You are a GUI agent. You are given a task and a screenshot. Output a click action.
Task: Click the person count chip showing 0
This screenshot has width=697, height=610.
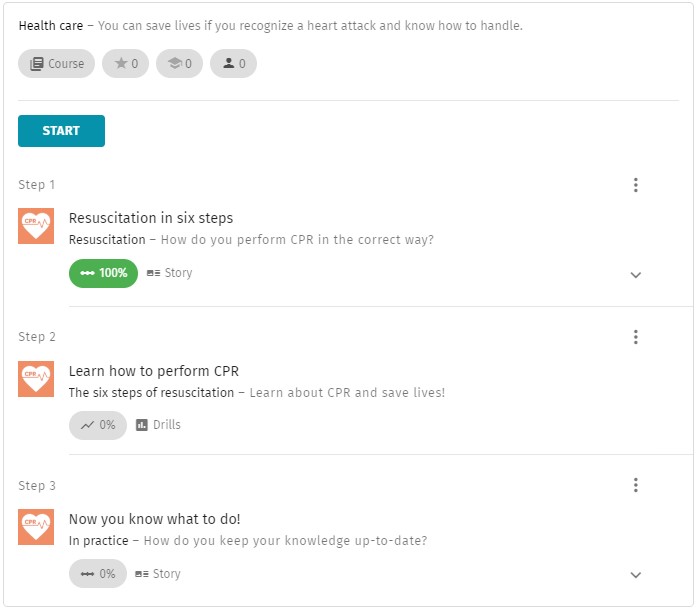(233, 64)
